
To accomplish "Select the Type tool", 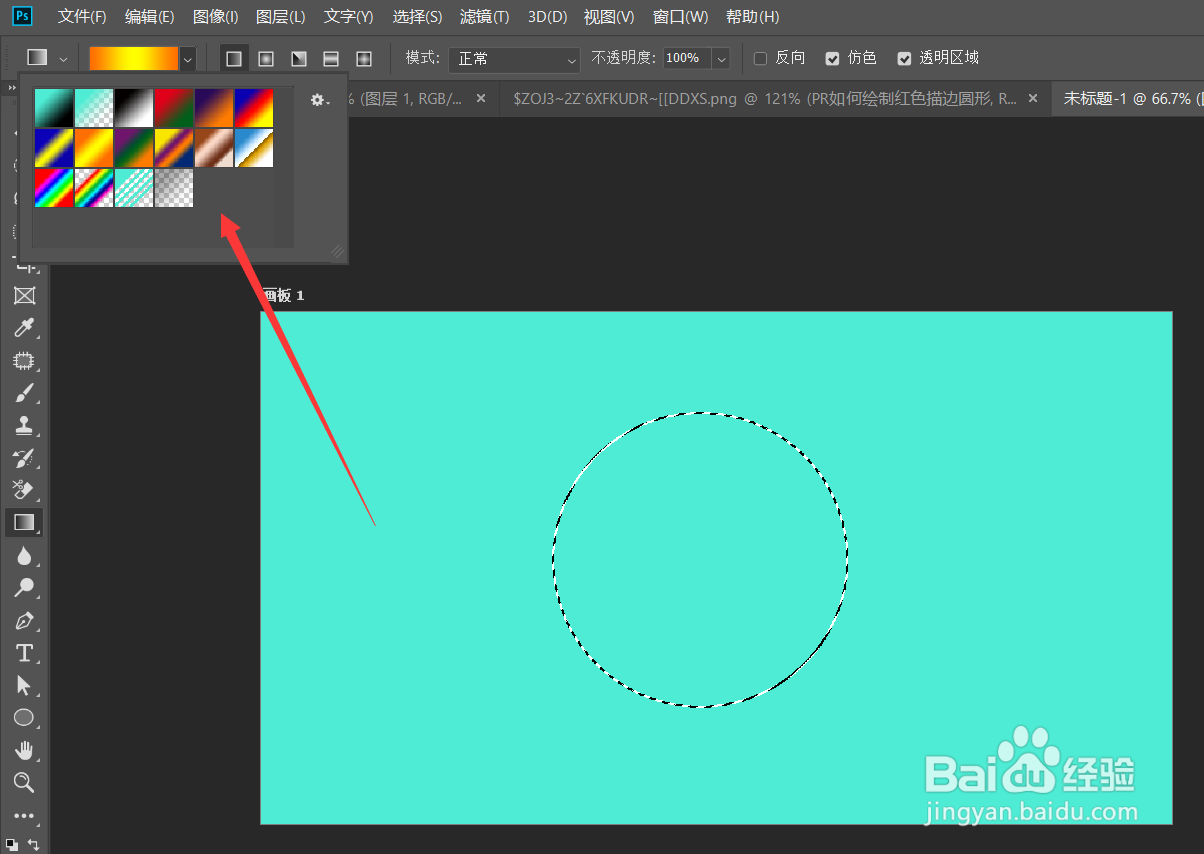I will pyautogui.click(x=24, y=653).
